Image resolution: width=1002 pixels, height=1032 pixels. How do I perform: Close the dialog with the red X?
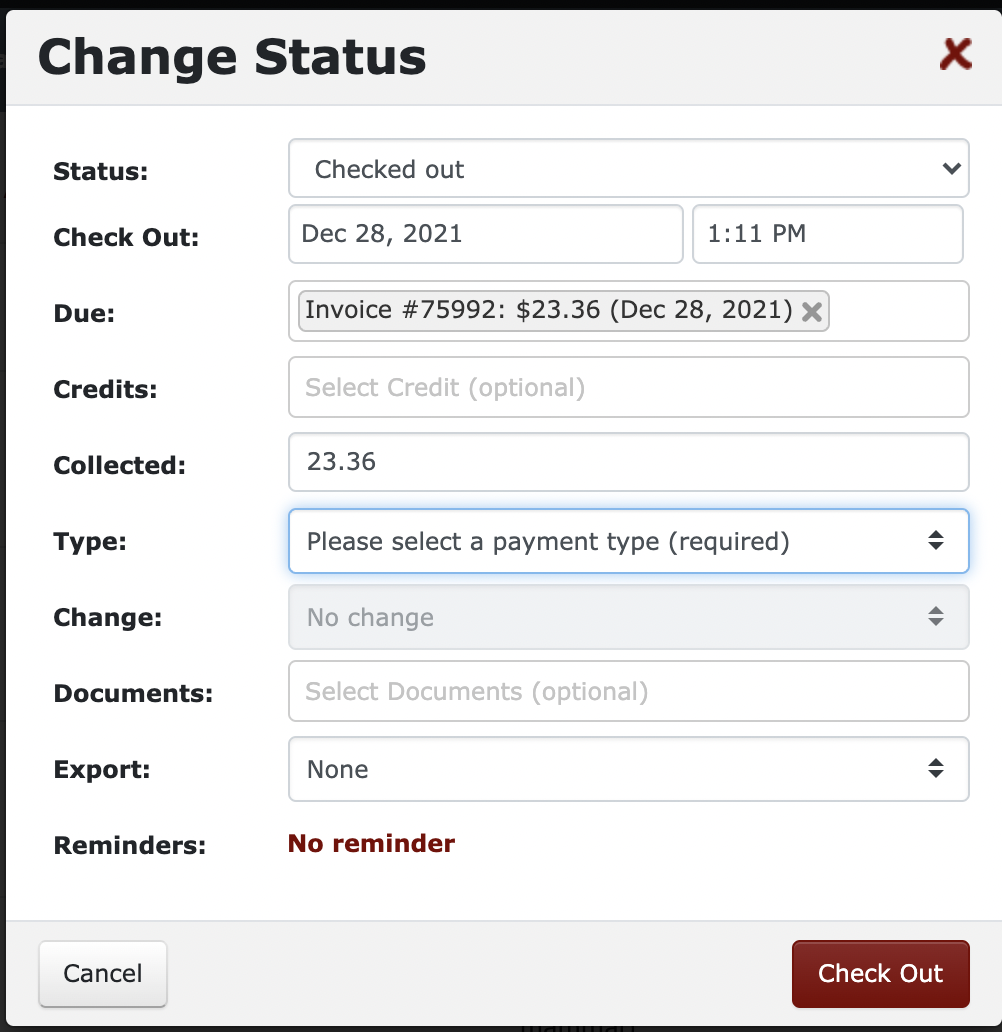(956, 54)
